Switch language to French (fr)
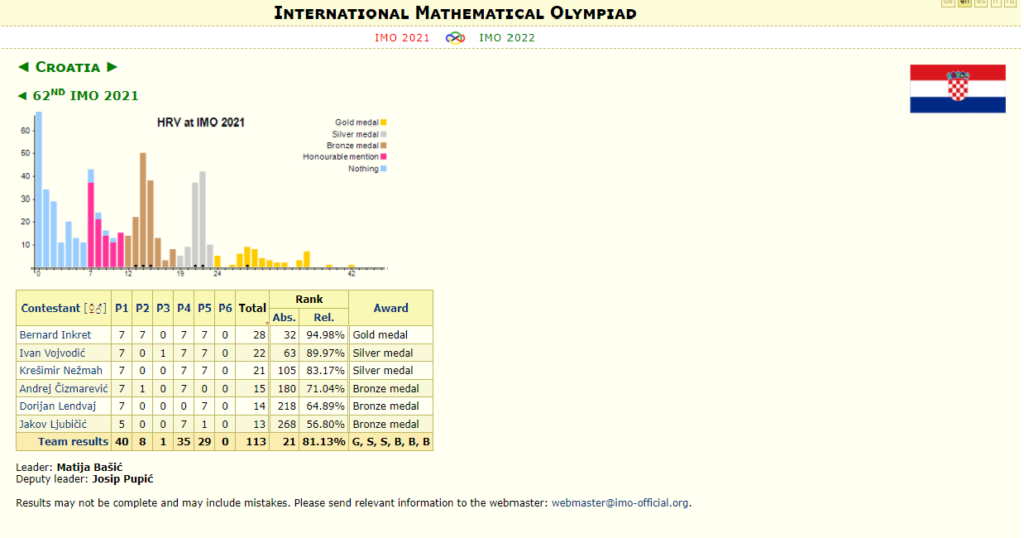This screenshot has height=538, width=1024. pyautogui.click(x=997, y=3)
